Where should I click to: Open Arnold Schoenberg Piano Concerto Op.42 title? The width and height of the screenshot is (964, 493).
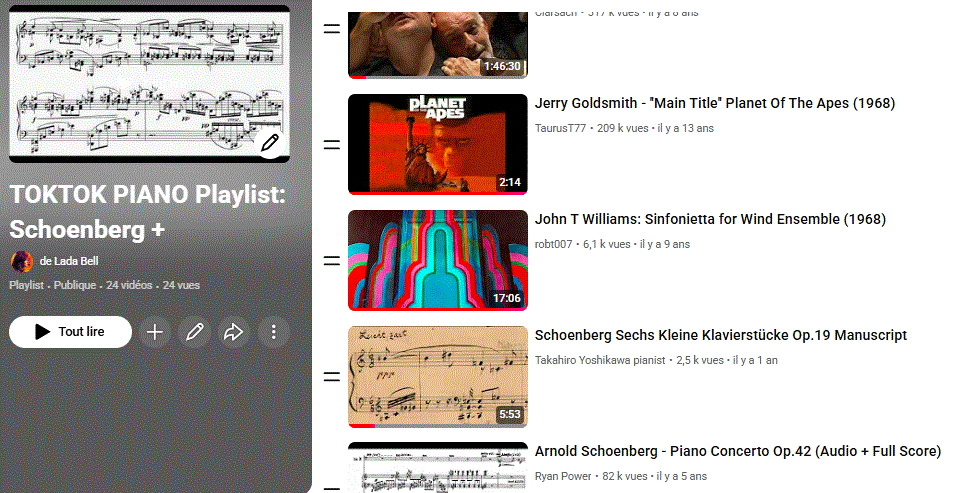click(738, 451)
